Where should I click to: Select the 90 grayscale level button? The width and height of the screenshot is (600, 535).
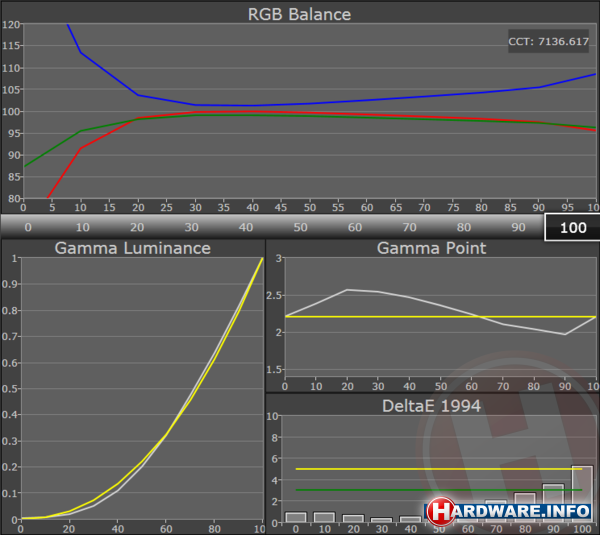(x=518, y=227)
